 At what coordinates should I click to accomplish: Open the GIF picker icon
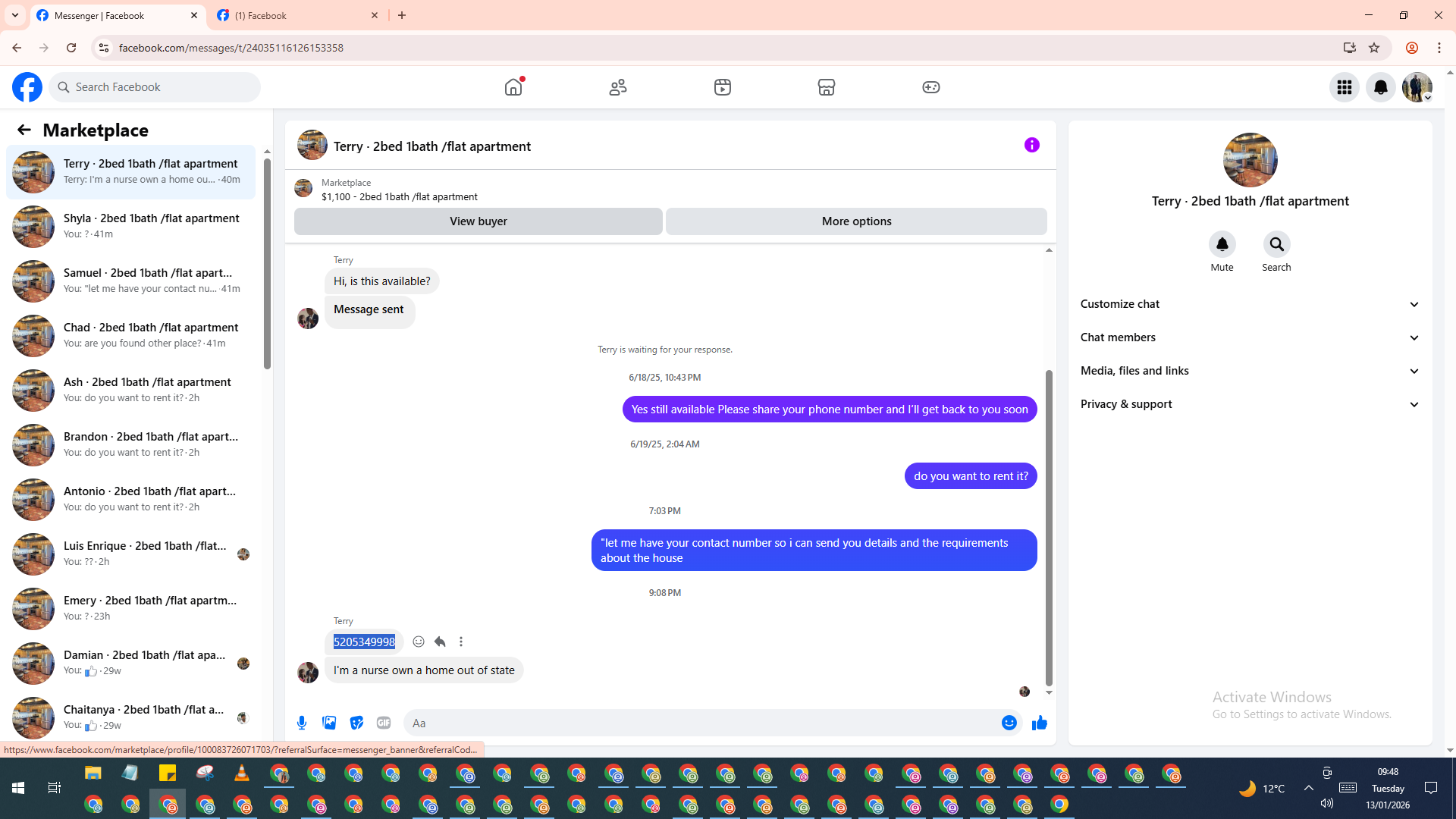384,723
